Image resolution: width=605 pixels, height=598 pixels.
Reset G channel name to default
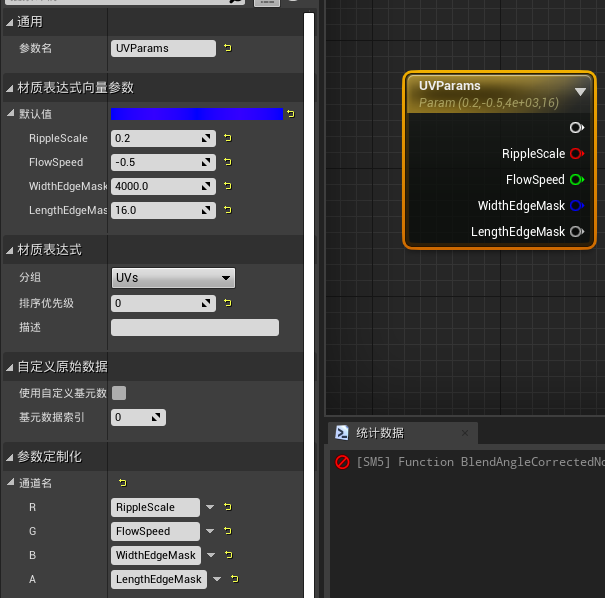click(x=228, y=531)
